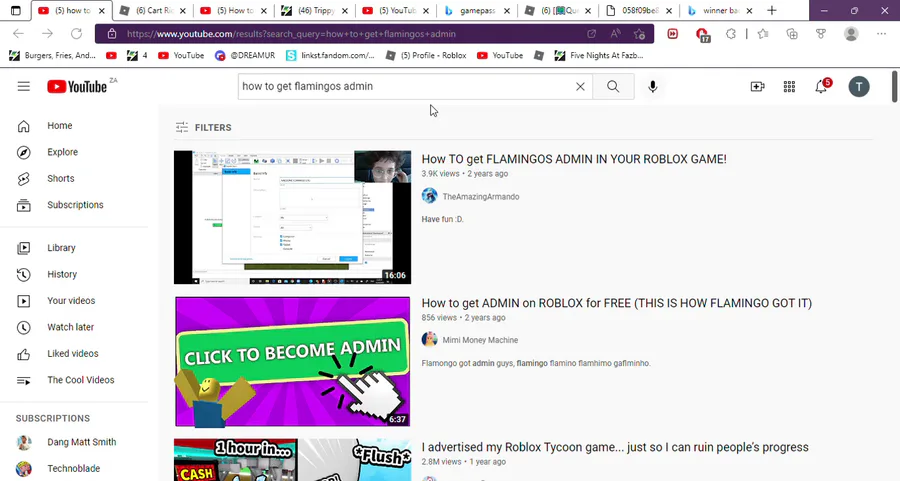
Task: Switch to gamepass browser tab
Action: [477, 10]
